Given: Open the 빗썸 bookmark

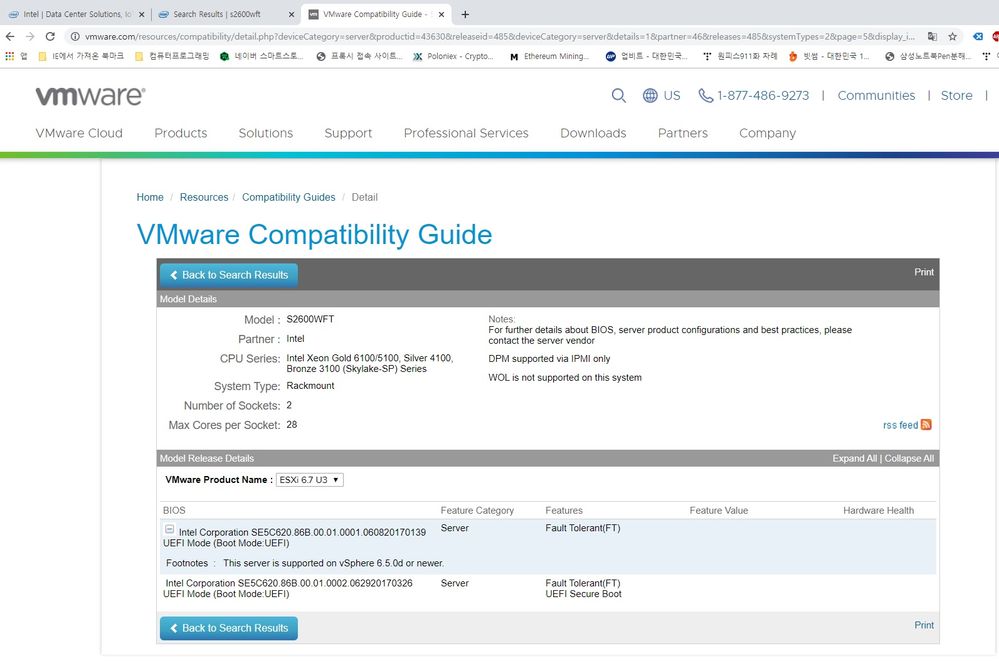Looking at the screenshot, I should (x=828, y=56).
